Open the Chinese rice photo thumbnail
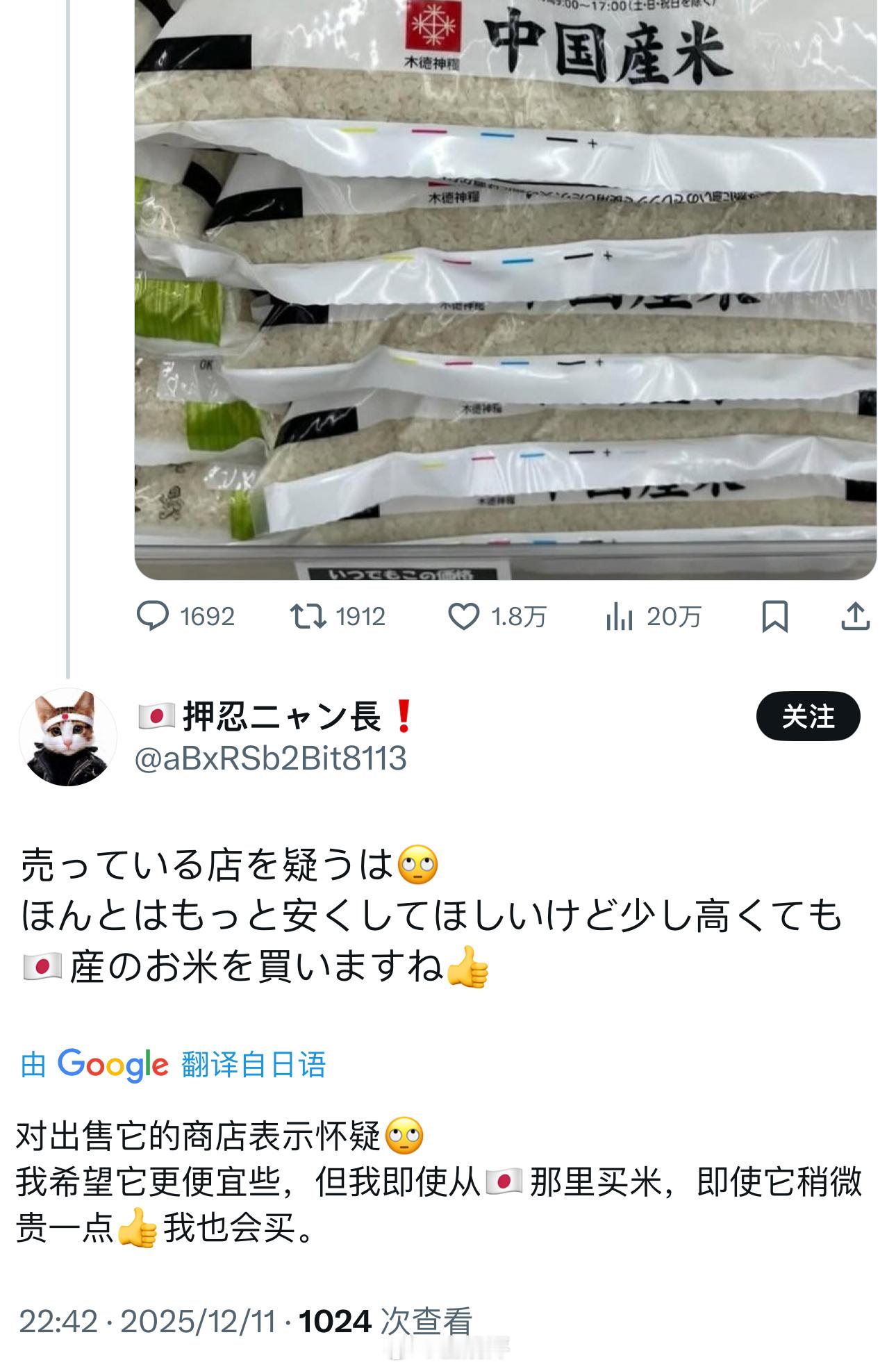Screen dimensions: 896x1369 click(x=505, y=290)
